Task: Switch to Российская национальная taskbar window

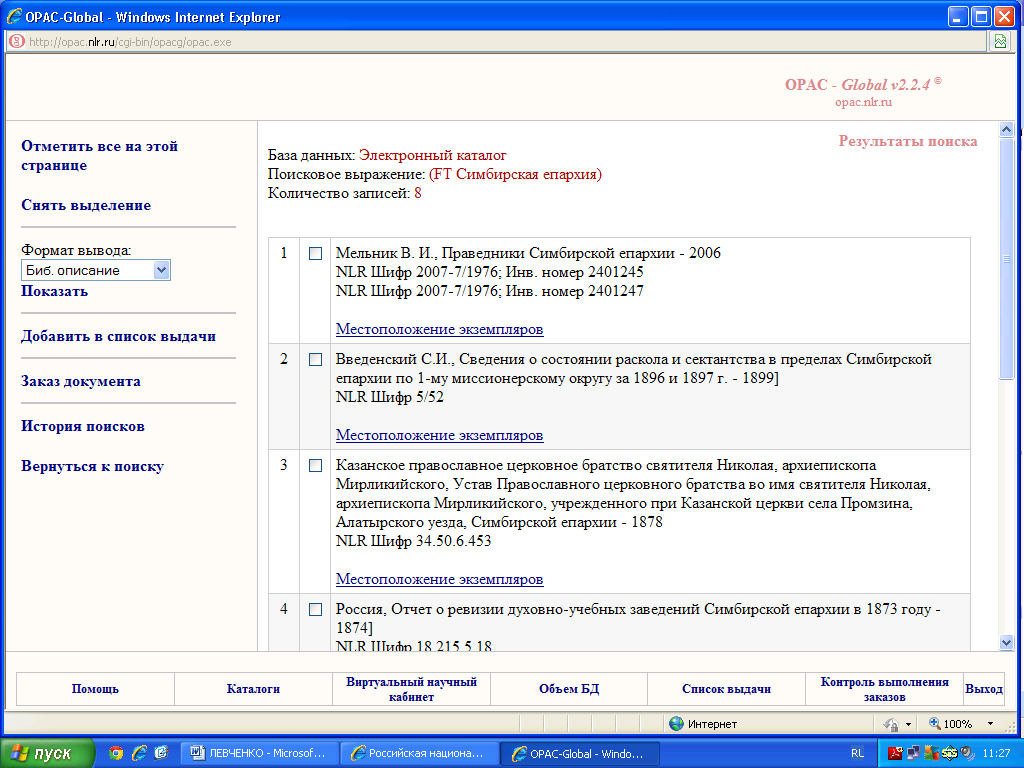Action: 420,753
